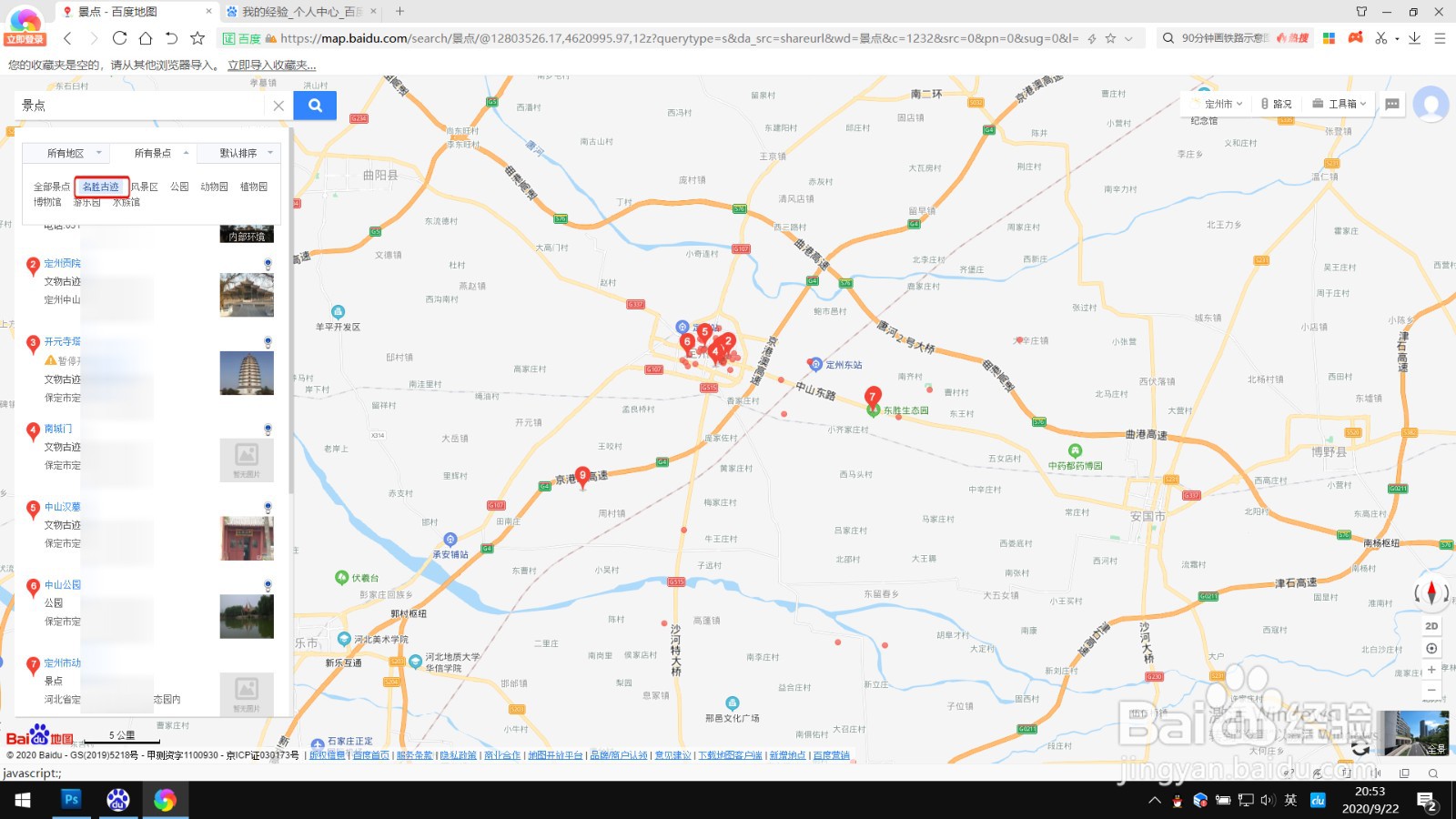Collapse the 所有景点 category dropdown
The width and height of the screenshot is (1456, 819).
tap(152, 153)
